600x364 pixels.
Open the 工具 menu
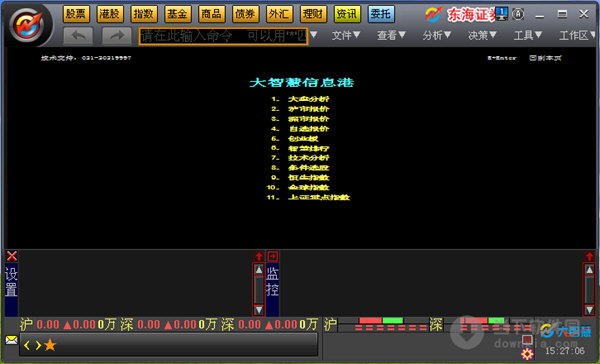528,36
